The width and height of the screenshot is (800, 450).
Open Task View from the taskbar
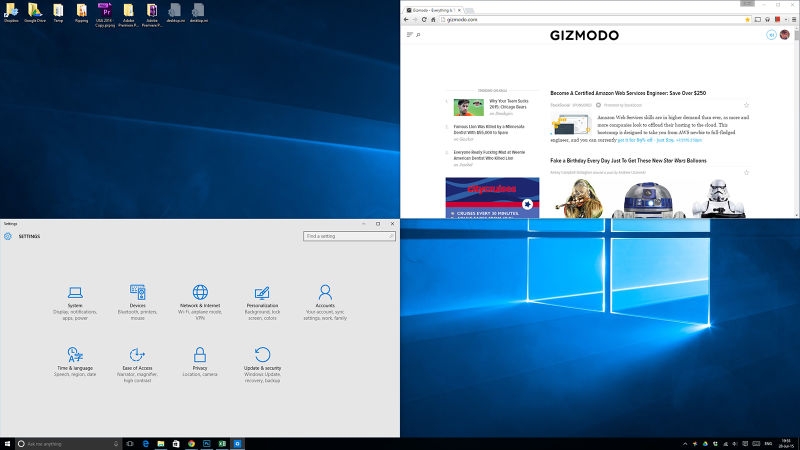pos(130,444)
